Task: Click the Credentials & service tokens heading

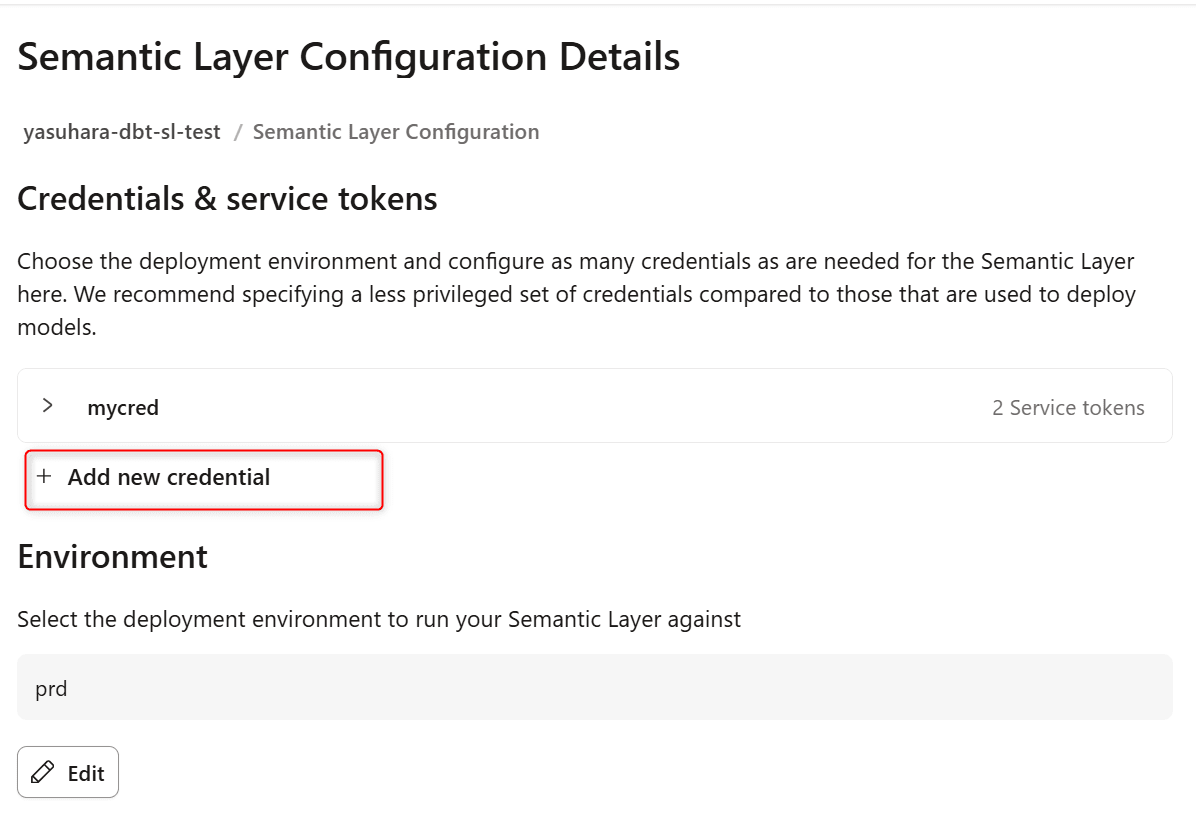Action: (x=227, y=199)
